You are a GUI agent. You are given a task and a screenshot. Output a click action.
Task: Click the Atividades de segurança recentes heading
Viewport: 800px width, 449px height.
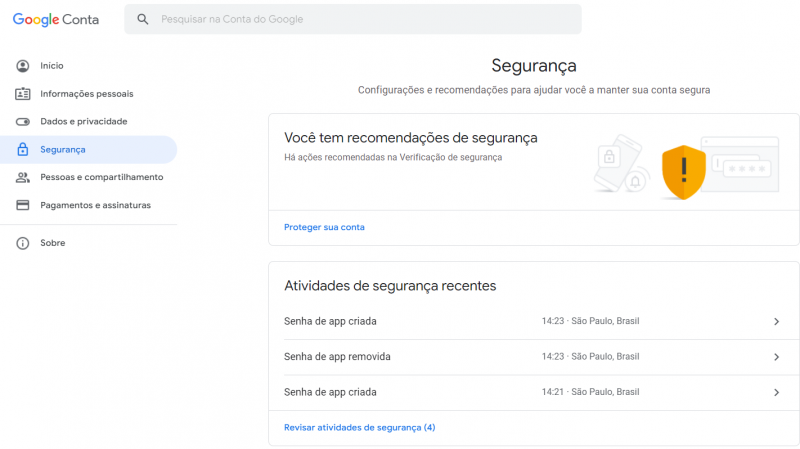(390, 286)
